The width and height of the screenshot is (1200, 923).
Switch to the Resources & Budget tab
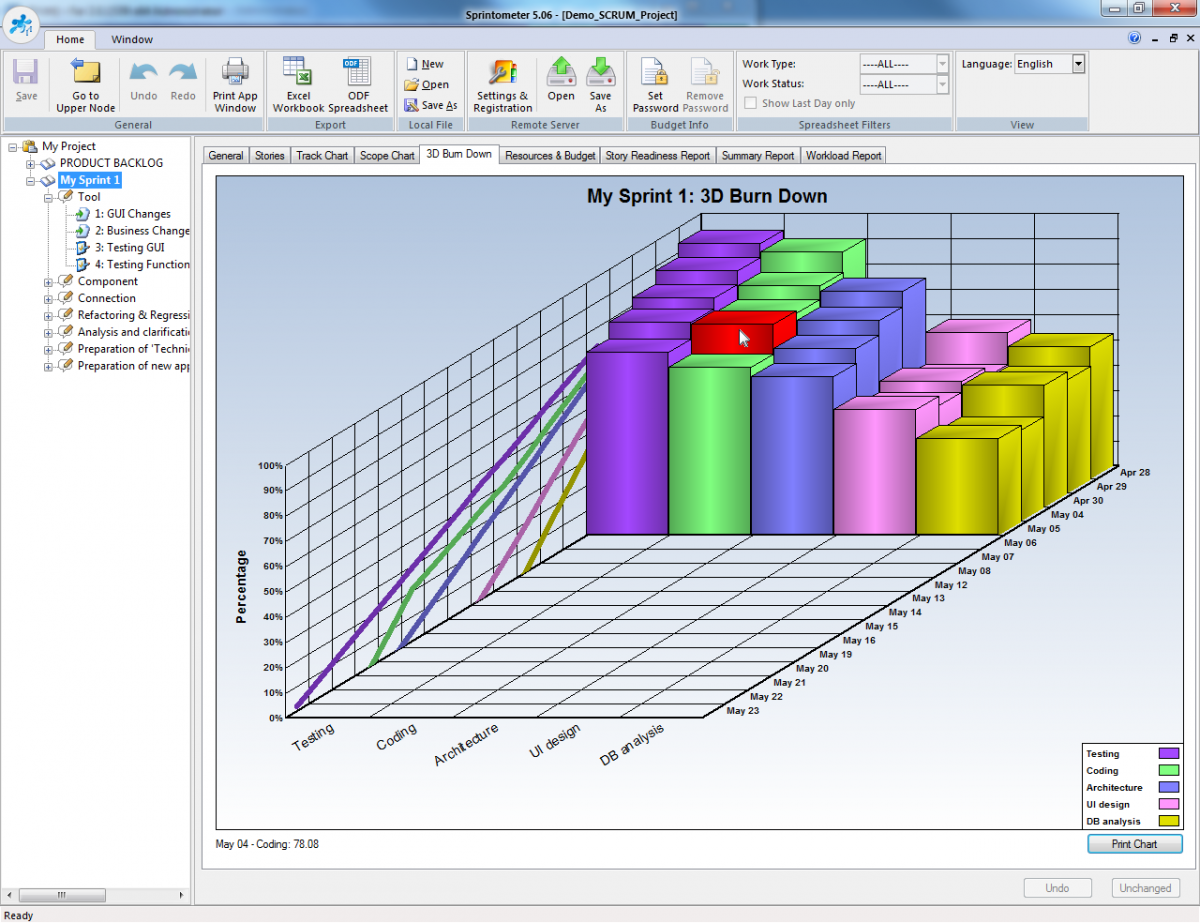[550, 156]
